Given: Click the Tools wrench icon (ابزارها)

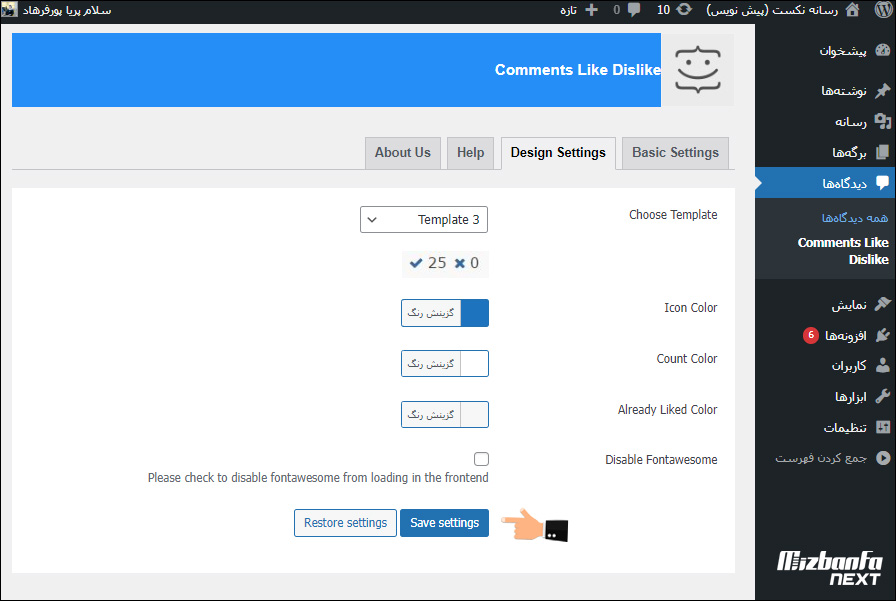Looking at the screenshot, I should point(883,396).
